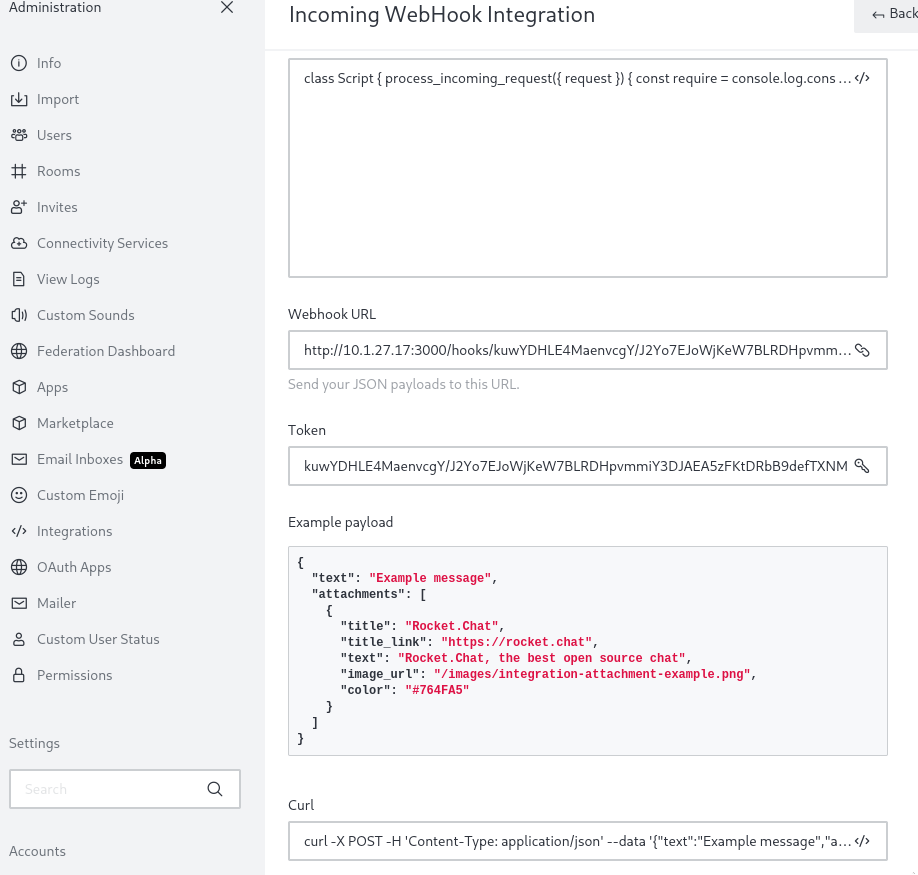This screenshot has width=918, height=875.
Task: Click the Apps cube icon
Action: click(x=19, y=387)
